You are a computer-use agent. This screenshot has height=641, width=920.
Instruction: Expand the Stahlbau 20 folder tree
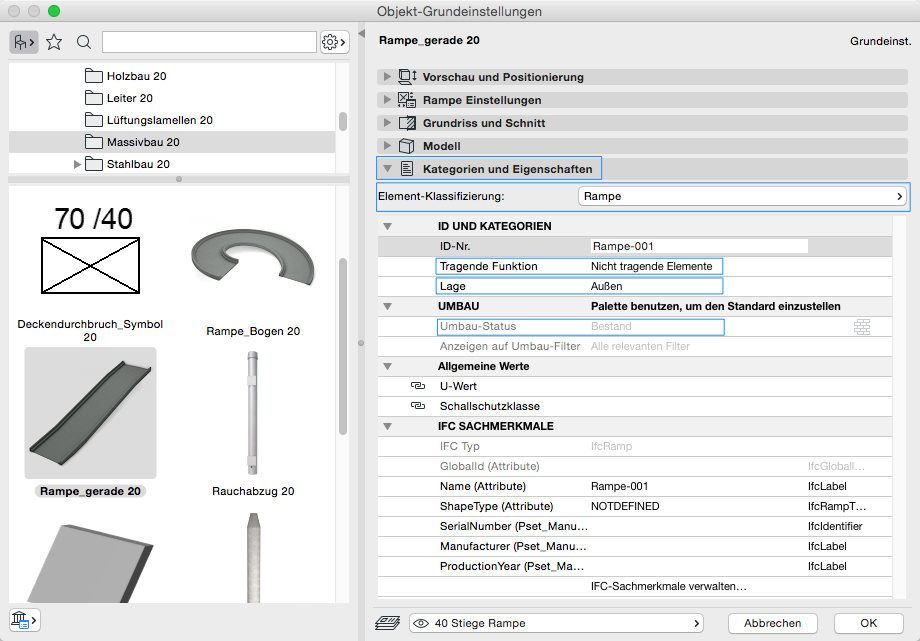coord(78,164)
